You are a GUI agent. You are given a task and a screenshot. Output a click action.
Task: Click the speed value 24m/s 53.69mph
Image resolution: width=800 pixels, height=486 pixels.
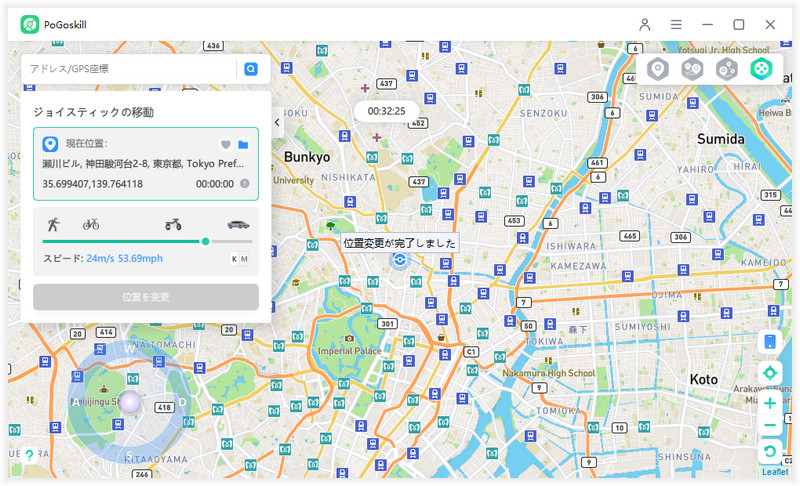(124, 259)
